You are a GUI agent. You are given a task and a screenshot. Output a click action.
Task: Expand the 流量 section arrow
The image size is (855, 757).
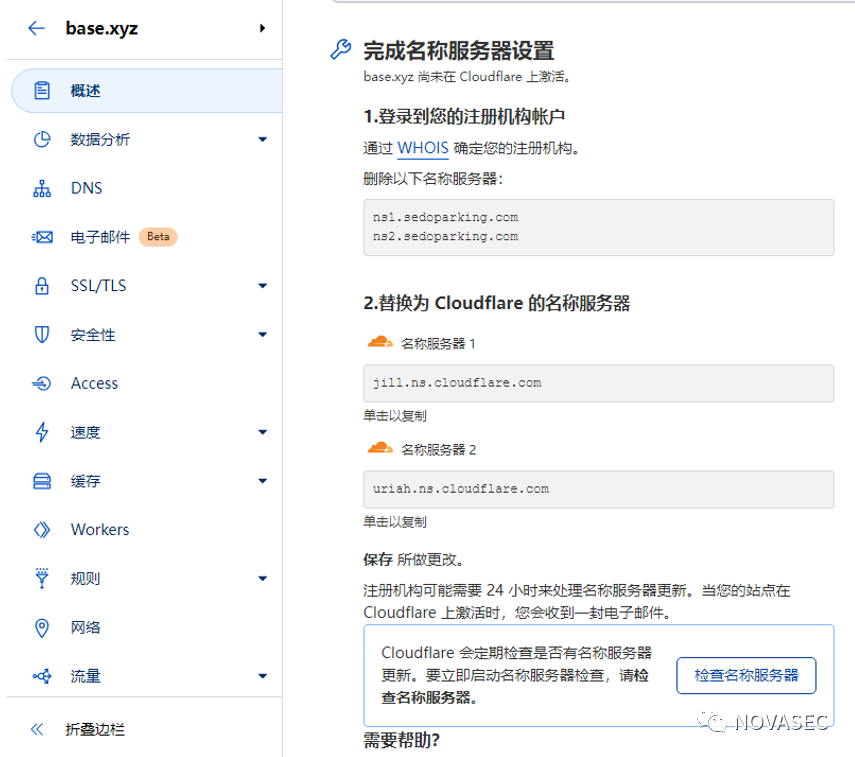pyautogui.click(x=262, y=676)
